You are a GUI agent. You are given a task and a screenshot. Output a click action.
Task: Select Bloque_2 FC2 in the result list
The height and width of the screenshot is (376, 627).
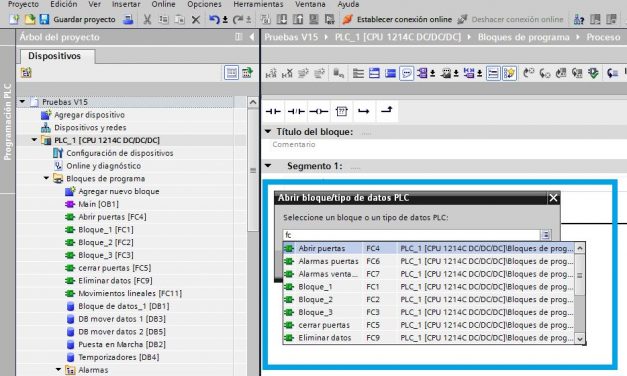click(428, 300)
